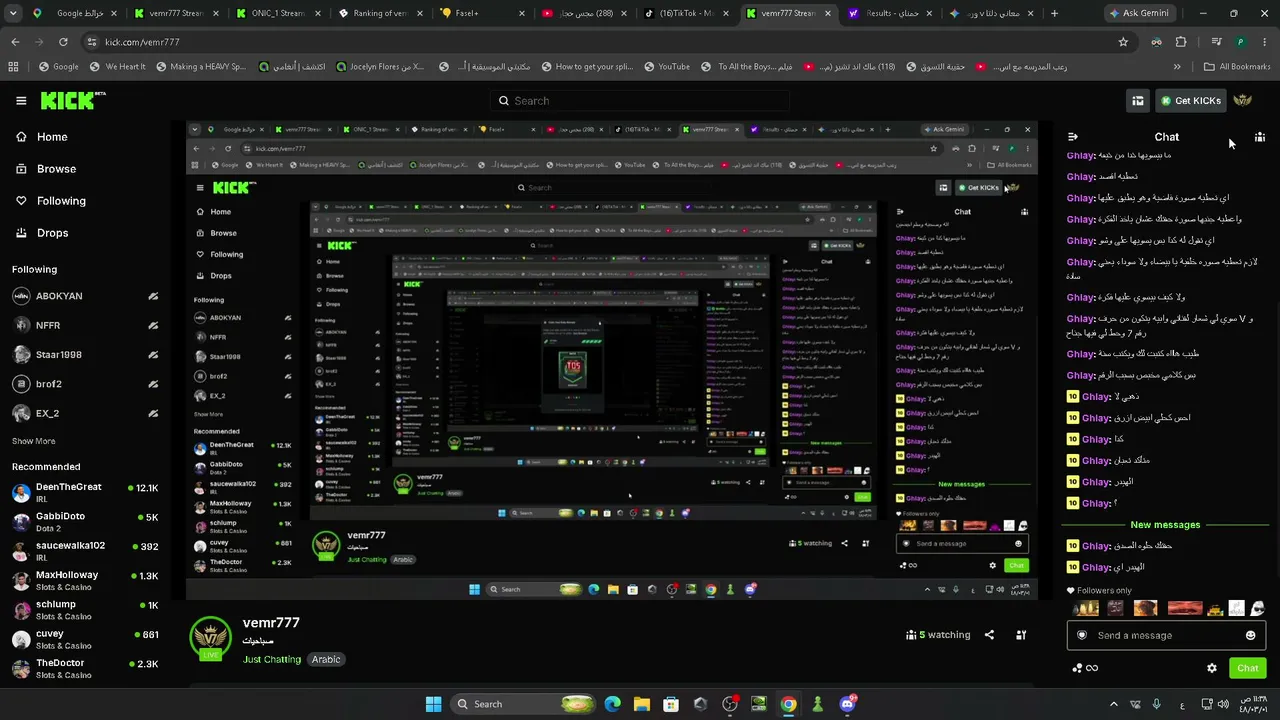Open recommended channel DeenTheGreat
The height and width of the screenshot is (720, 1280).
click(85, 492)
